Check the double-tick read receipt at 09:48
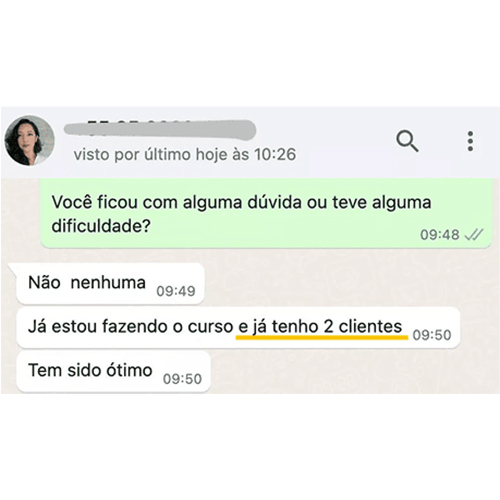Viewport: 500px width, 500px height. pos(474,235)
